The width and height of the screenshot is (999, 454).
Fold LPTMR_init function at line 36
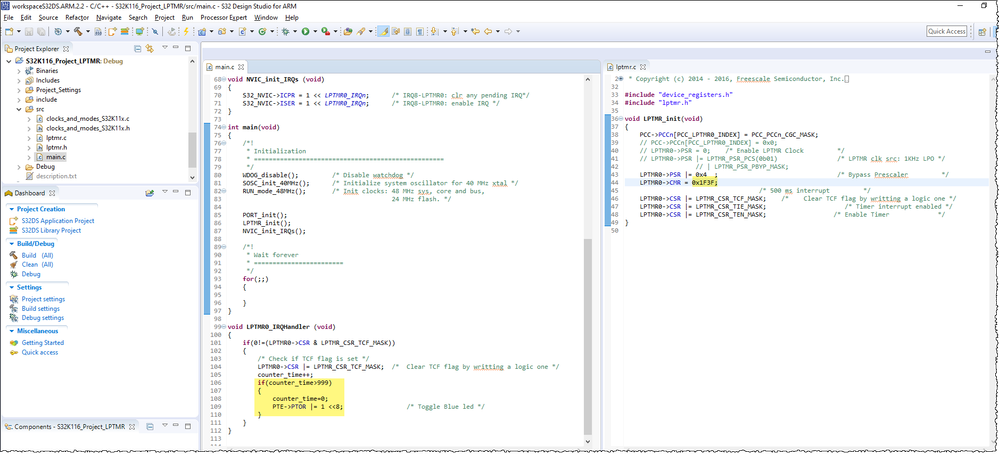coord(622,118)
